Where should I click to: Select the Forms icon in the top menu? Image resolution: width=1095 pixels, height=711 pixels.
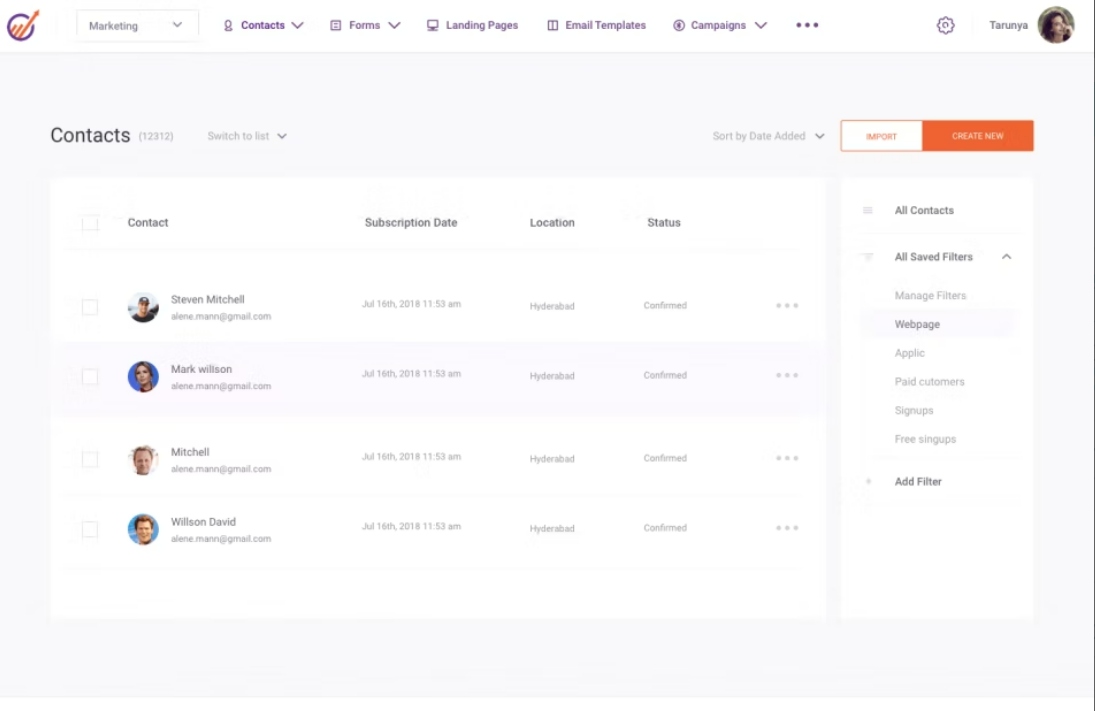pos(334,24)
